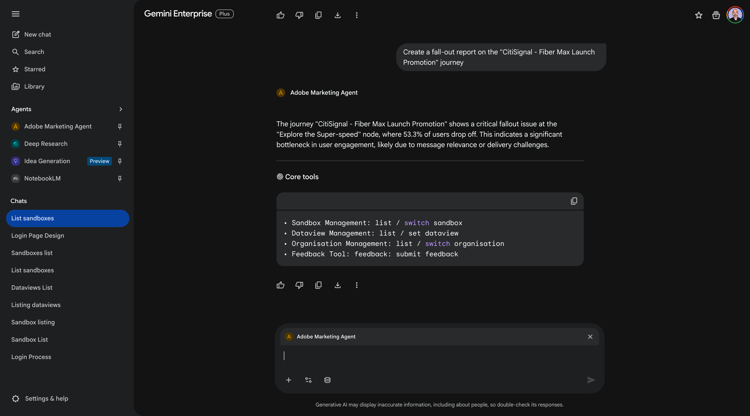The image size is (750, 416).
Task: Click the Gemini Enterprise title
Action: pos(178,14)
